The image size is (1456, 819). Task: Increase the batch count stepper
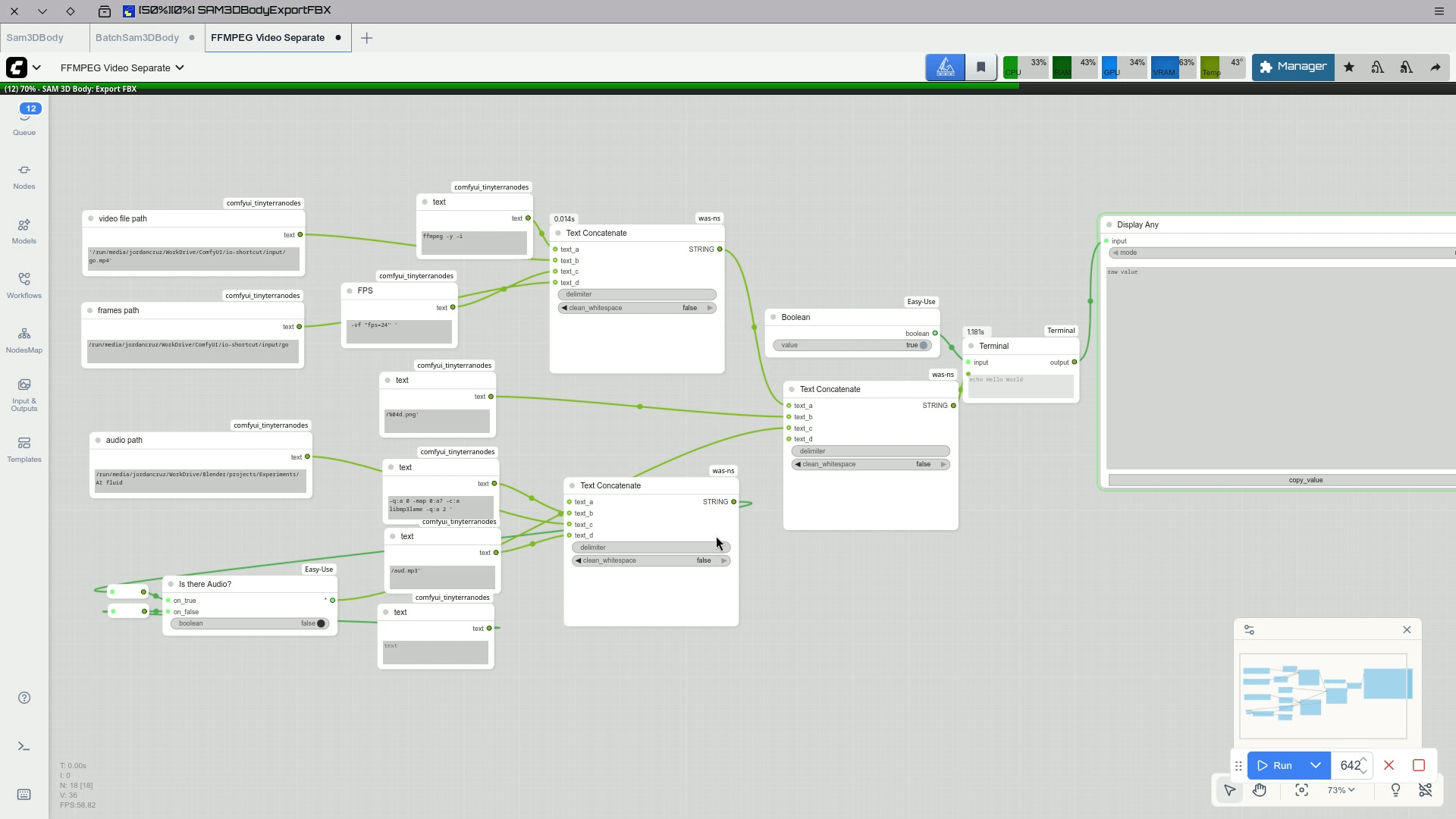[1363, 760]
